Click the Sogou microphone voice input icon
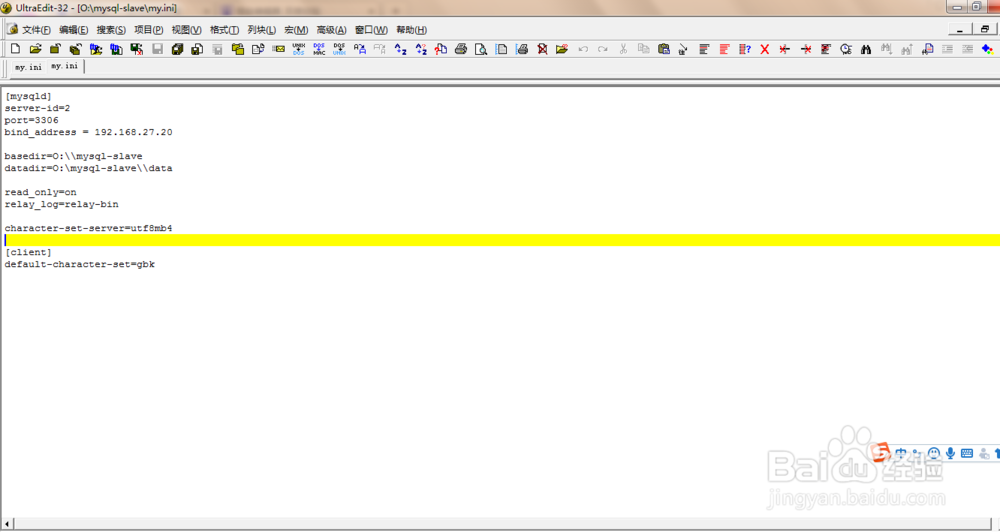This screenshot has width=1000, height=532. tap(950, 454)
